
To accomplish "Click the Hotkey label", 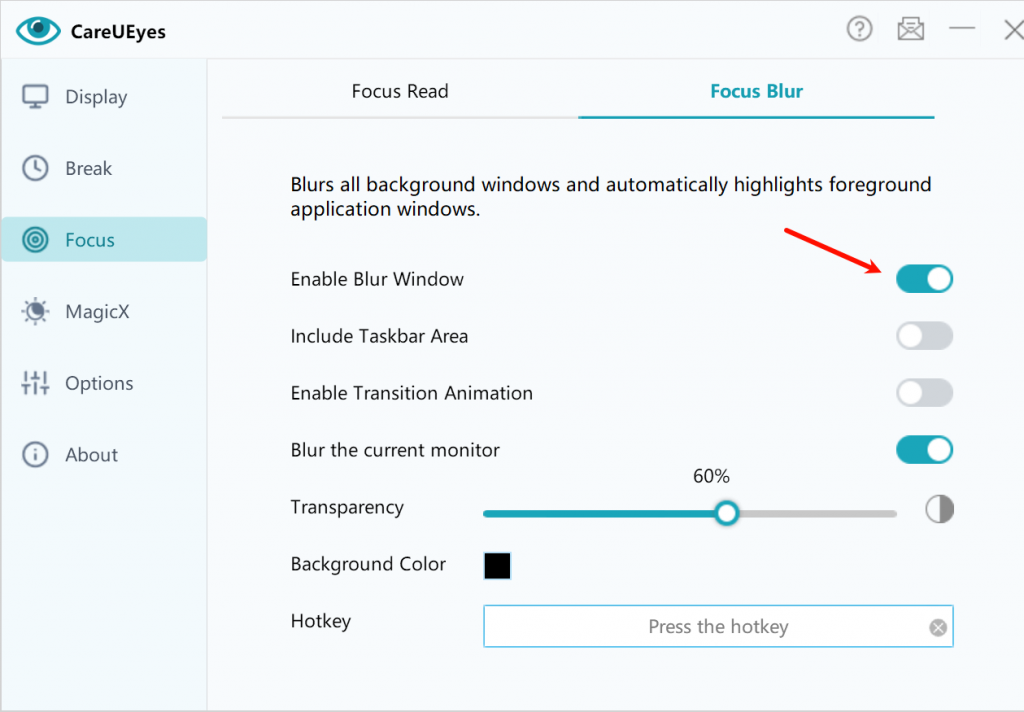I will click(x=321, y=621).
